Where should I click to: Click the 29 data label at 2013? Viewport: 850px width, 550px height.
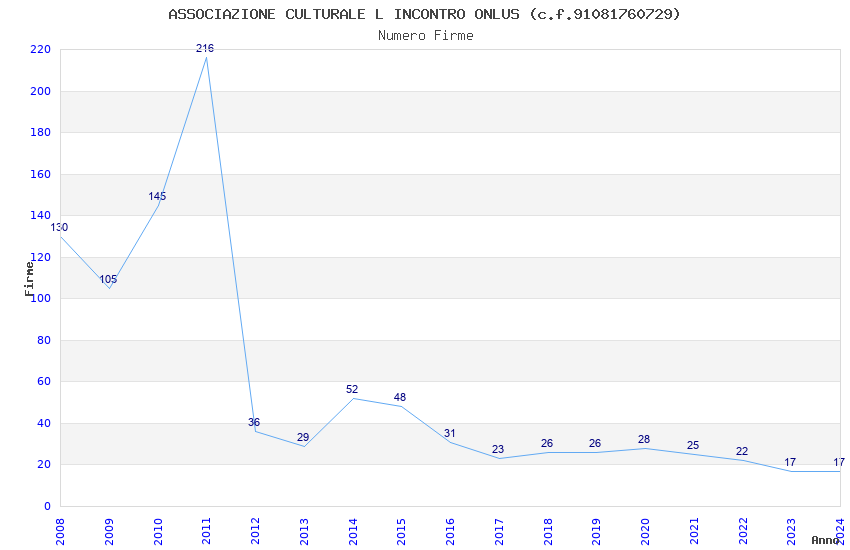pos(303,437)
